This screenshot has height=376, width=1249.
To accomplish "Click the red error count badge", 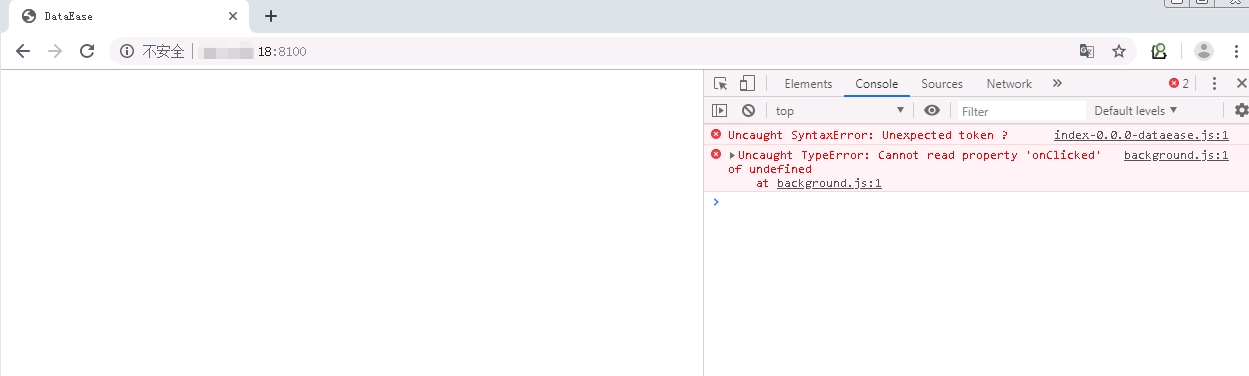I will (1179, 84).
